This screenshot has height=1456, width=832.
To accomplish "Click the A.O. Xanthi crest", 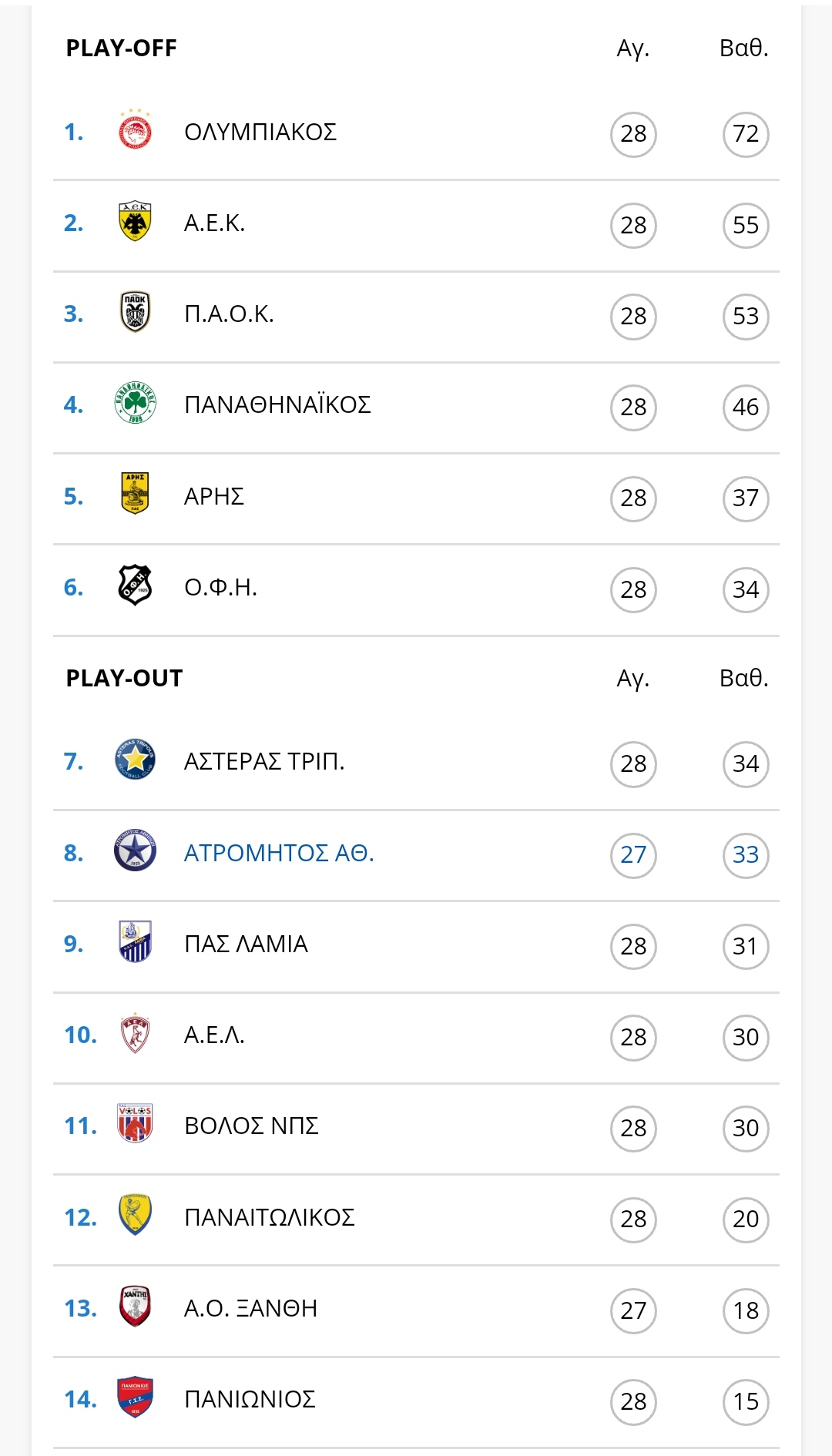I will [x=135, y=1307].
